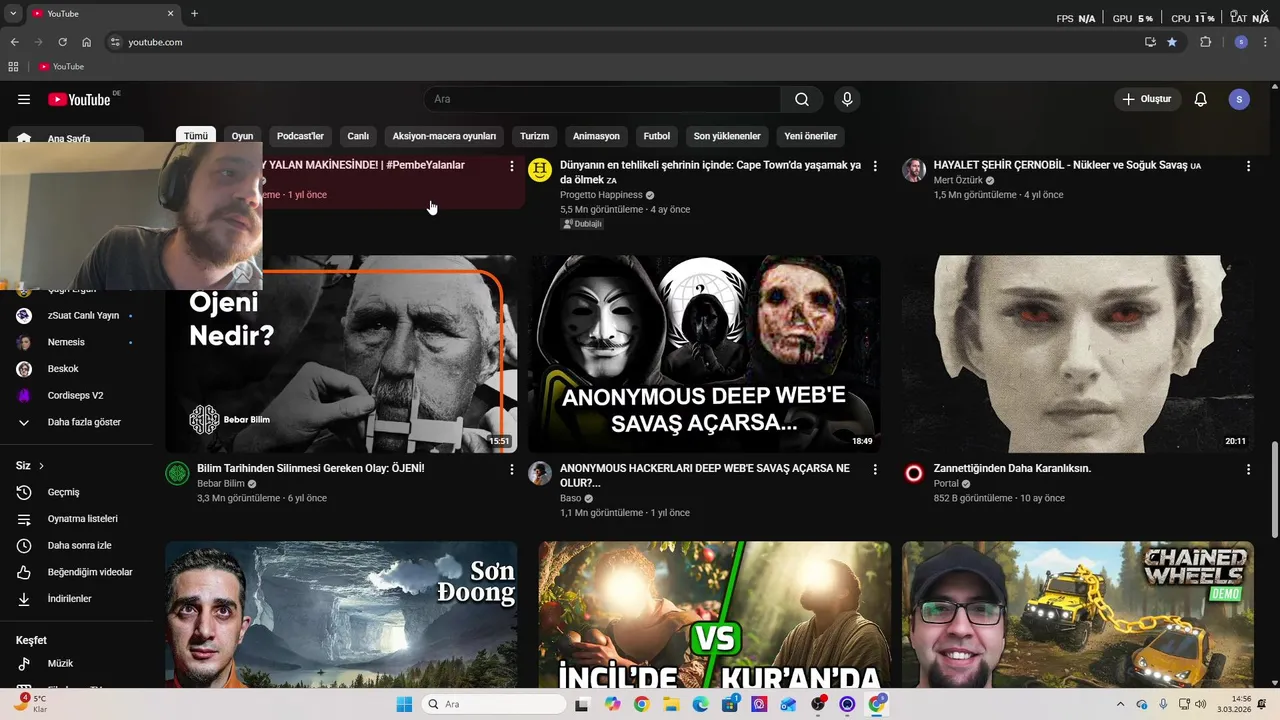This screenshot has width=1280, height=720.
Task: Open more options for Zannettiğinden Daha Karanlıksın video
Action: pyautogui.click(x=1248, y=469)
